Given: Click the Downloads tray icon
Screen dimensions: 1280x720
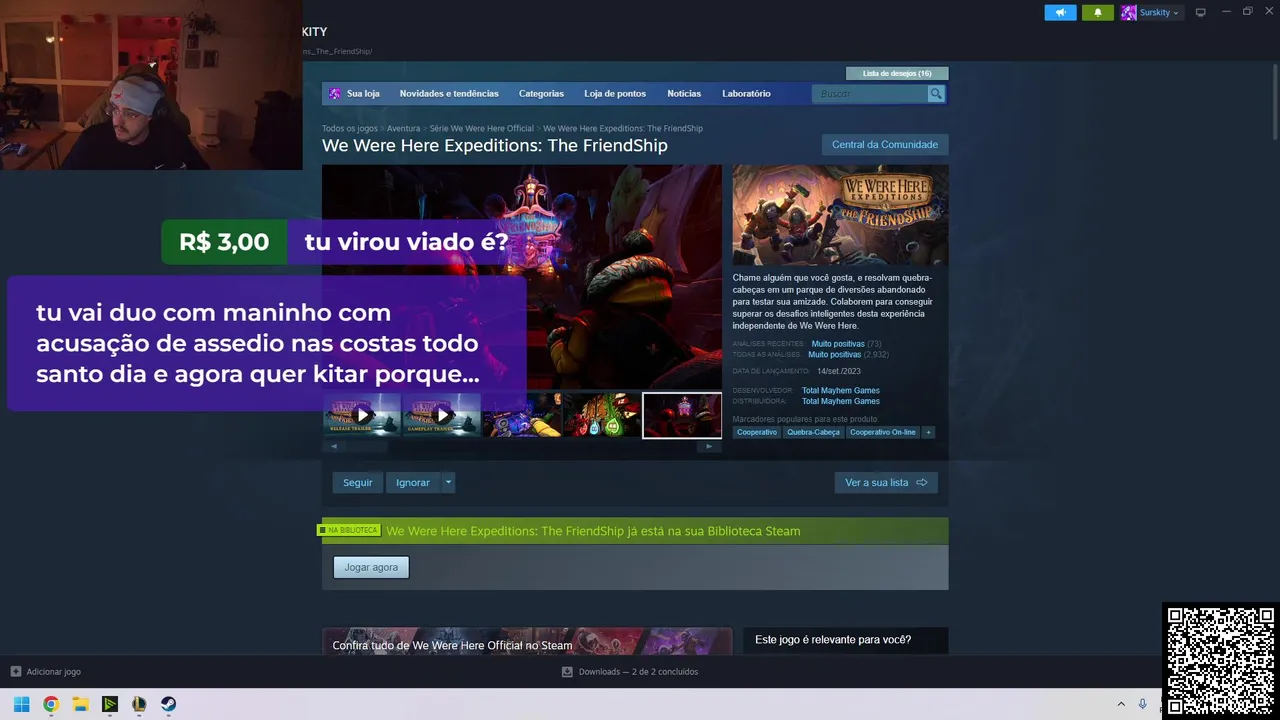Looking at the screenshot, I should click(x=567, y=672).
